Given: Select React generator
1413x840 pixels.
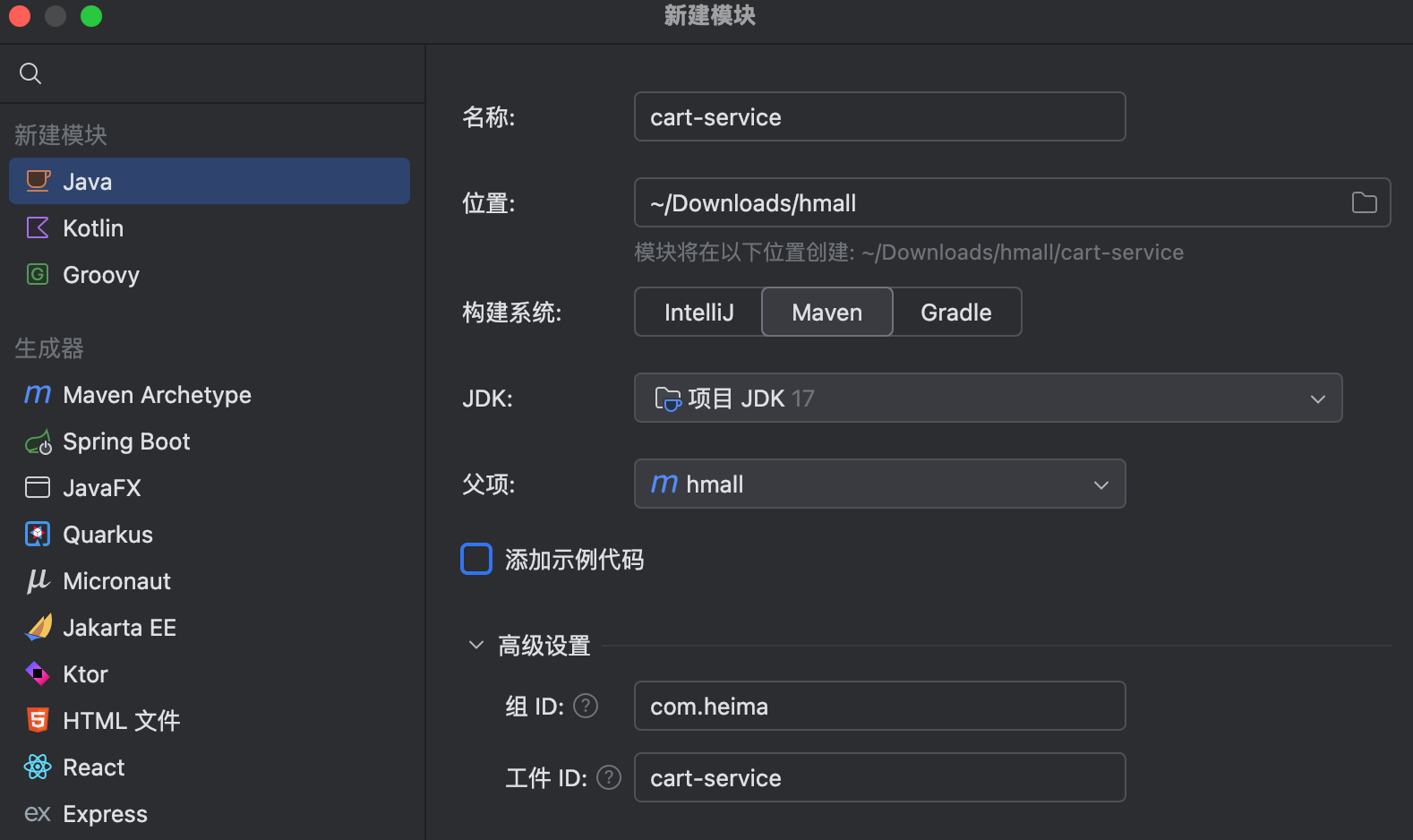Looking at the screenshot, I should click(210, 767).
